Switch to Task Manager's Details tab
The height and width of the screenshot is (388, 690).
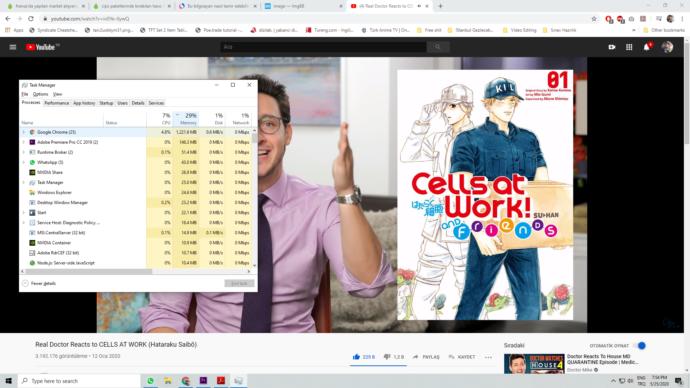coord(138,103)
